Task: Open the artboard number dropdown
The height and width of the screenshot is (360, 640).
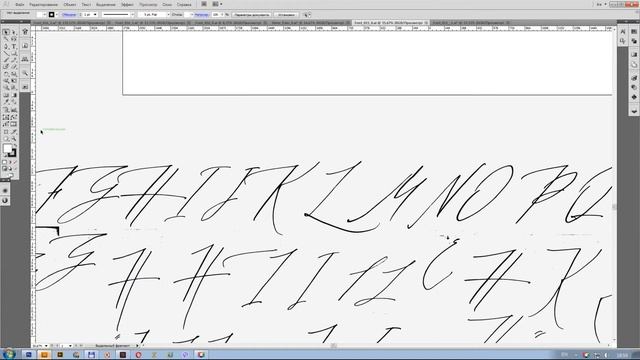Action: [x=70, y=346]
